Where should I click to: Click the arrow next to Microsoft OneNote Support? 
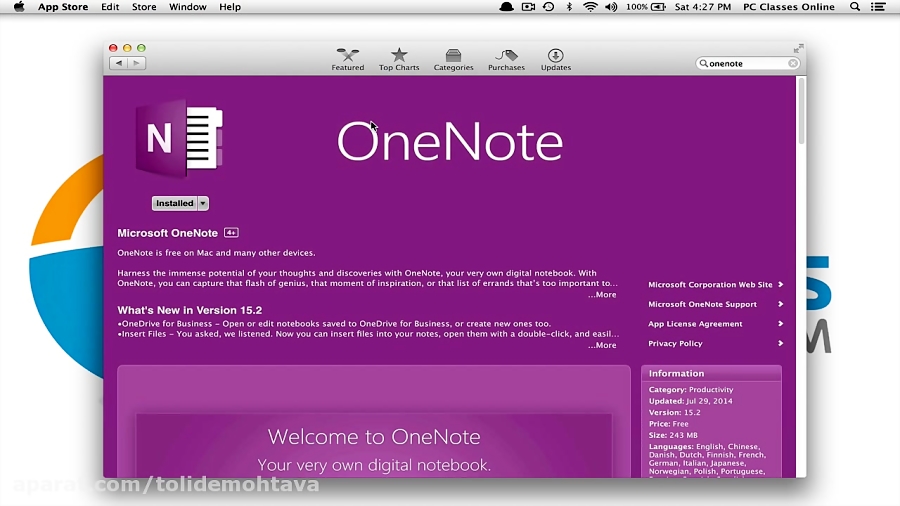point(781,304)
